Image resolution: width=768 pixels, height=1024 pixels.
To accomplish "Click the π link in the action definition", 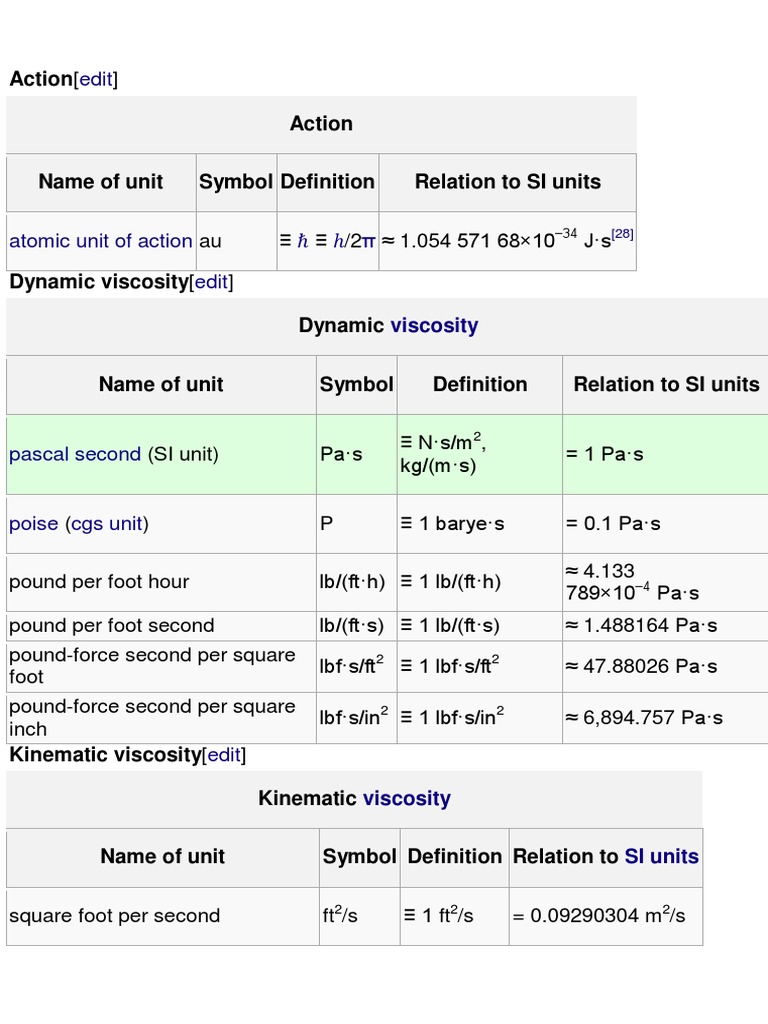I will click(x=368, y=241).
